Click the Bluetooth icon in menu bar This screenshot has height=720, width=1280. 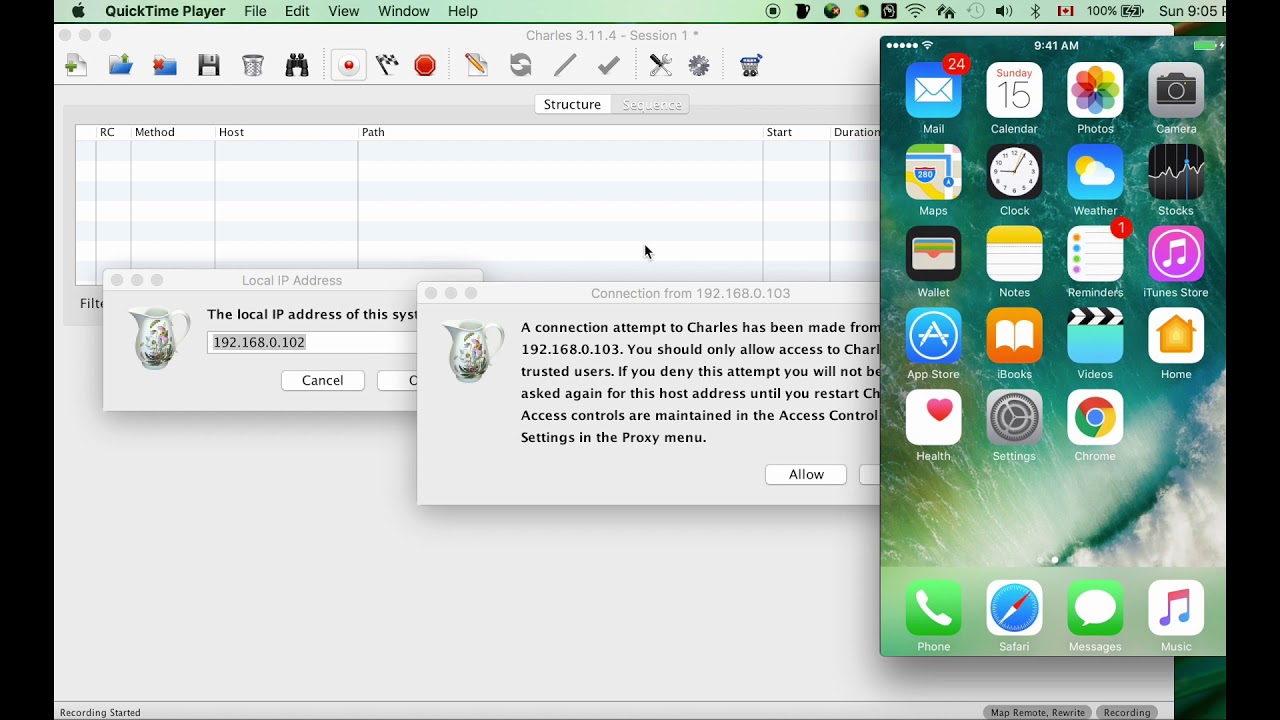tap(1035, 11)
